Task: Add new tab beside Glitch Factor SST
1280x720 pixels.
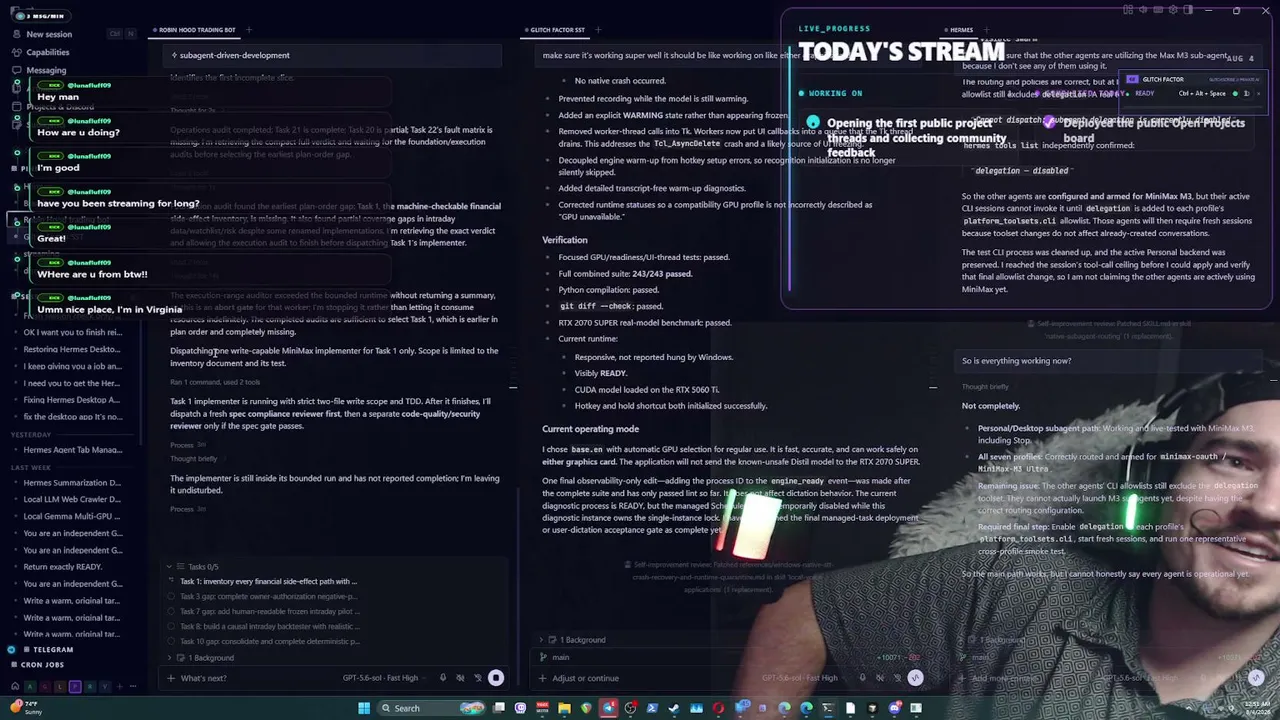Action: click(598, 30)
